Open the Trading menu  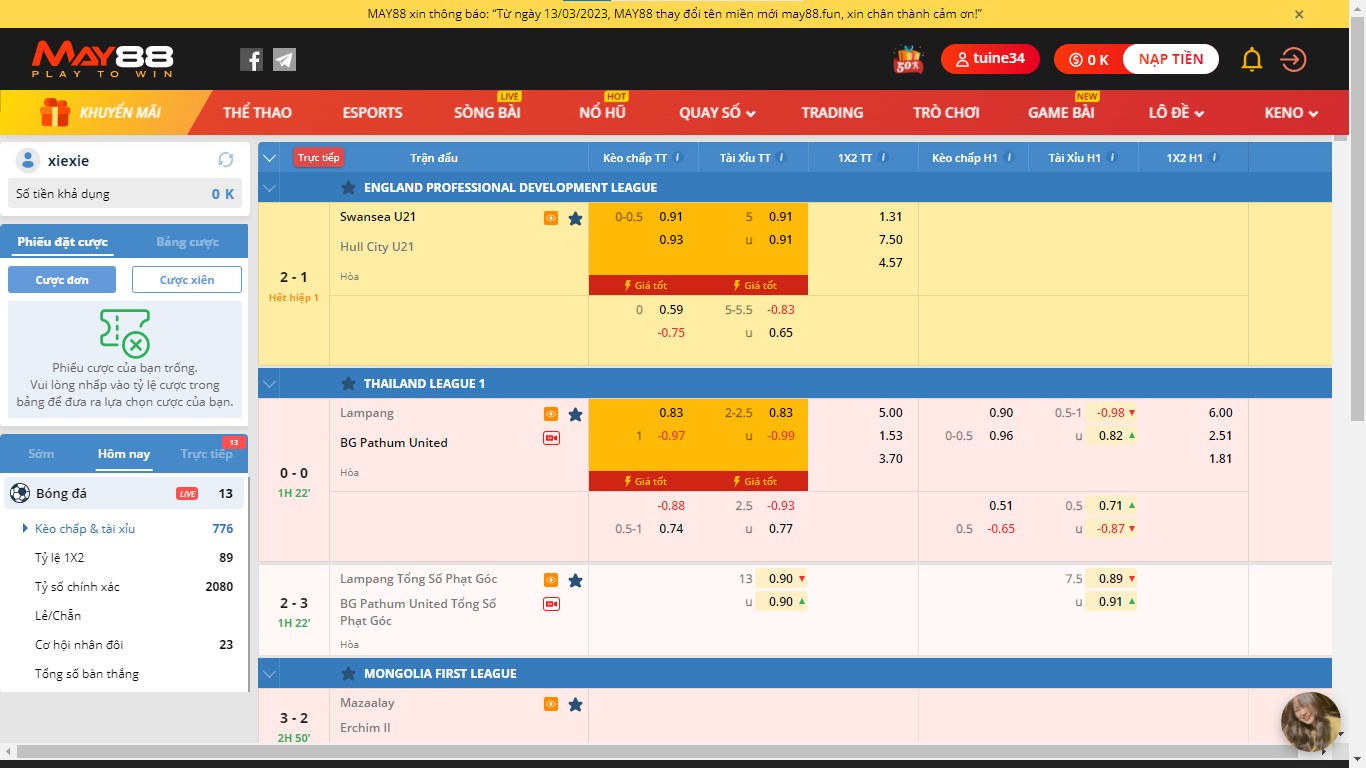pyautogui.click(x=832, y=113)
